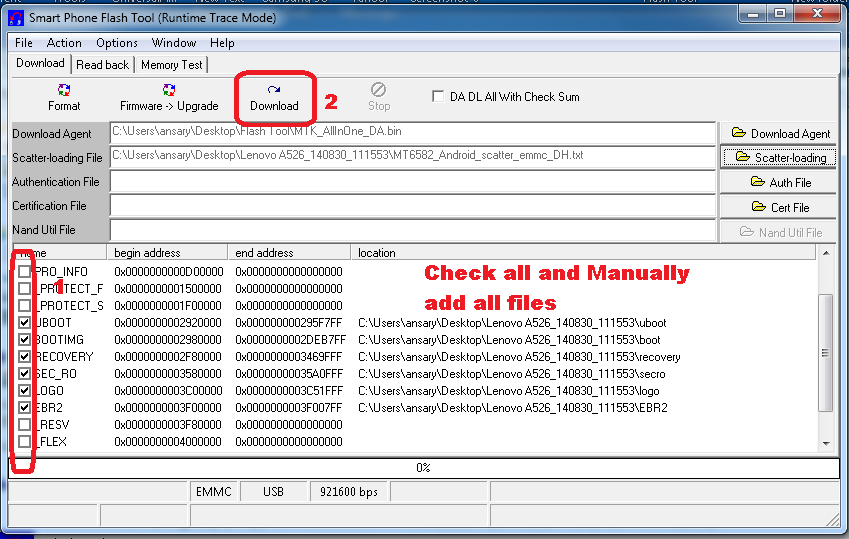
Task: Click the begin address column header
Action: coord(167,252)
